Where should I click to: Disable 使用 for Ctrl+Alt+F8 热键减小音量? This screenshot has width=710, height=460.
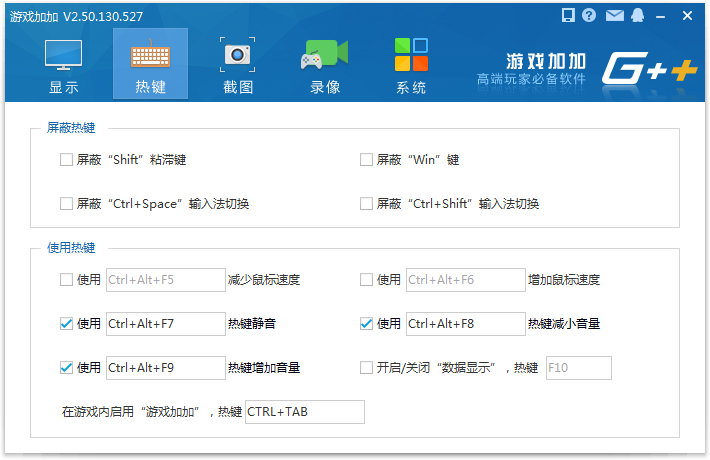click(x=367, y=324)
